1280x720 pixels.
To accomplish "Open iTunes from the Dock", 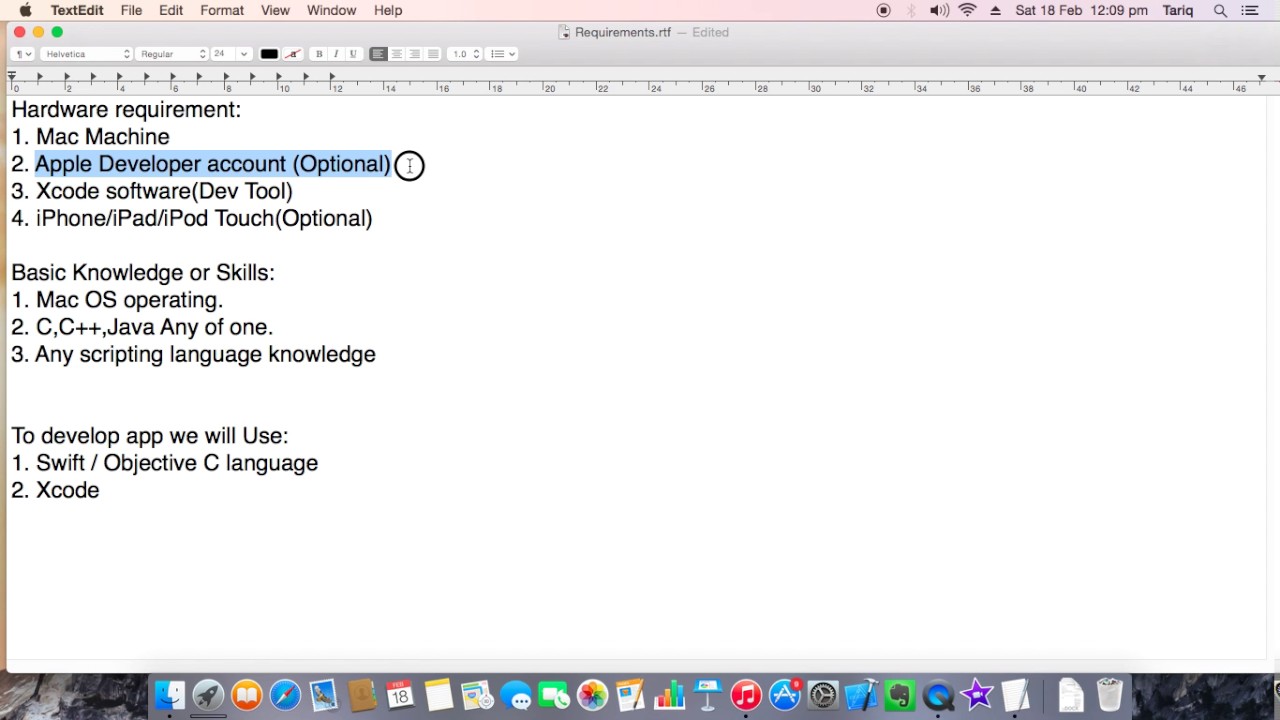I will pyautogui.click(x=746, y=695).
